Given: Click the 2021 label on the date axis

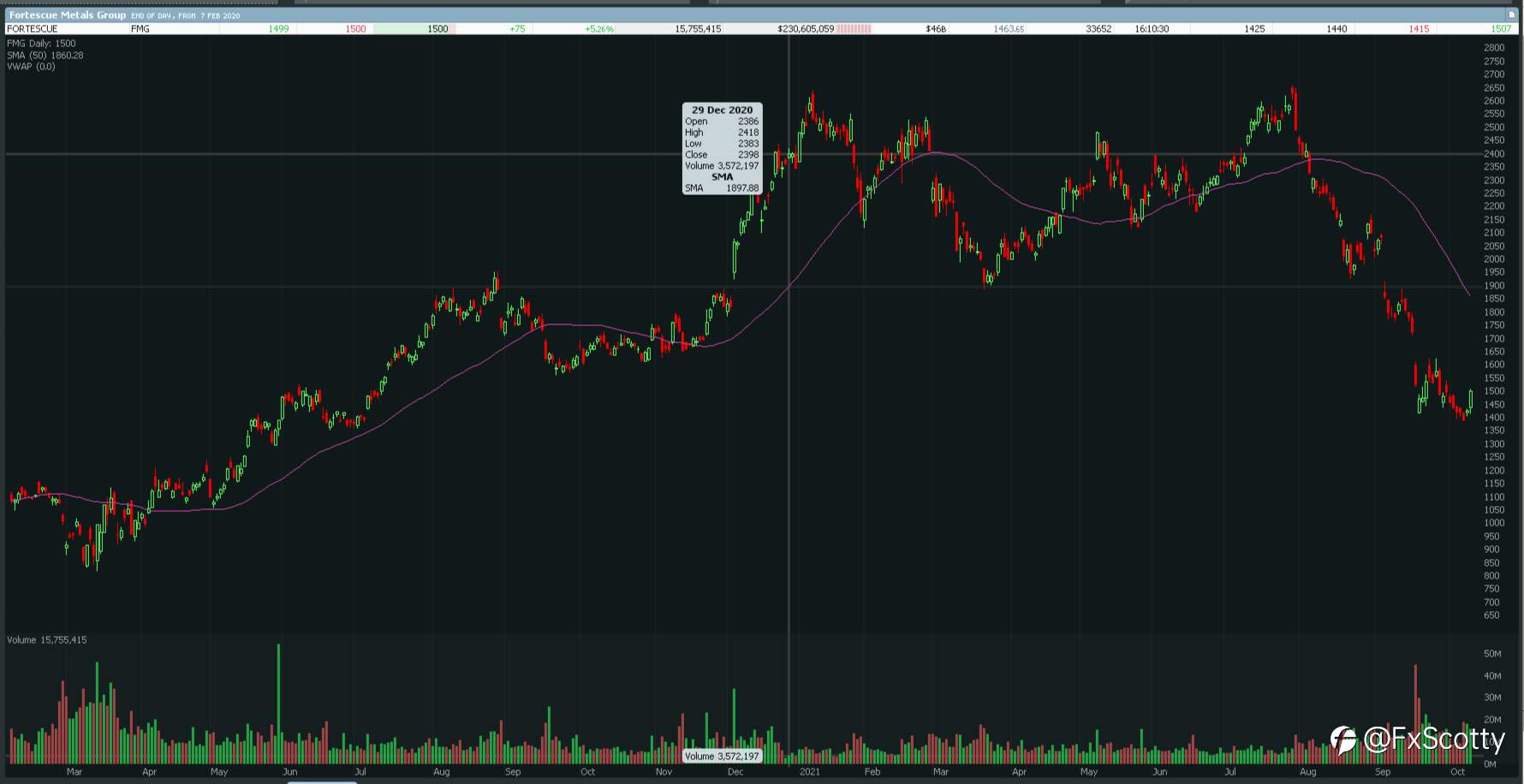Looking at the screenshot, I should pyautogui.click(x=810, y=772).
